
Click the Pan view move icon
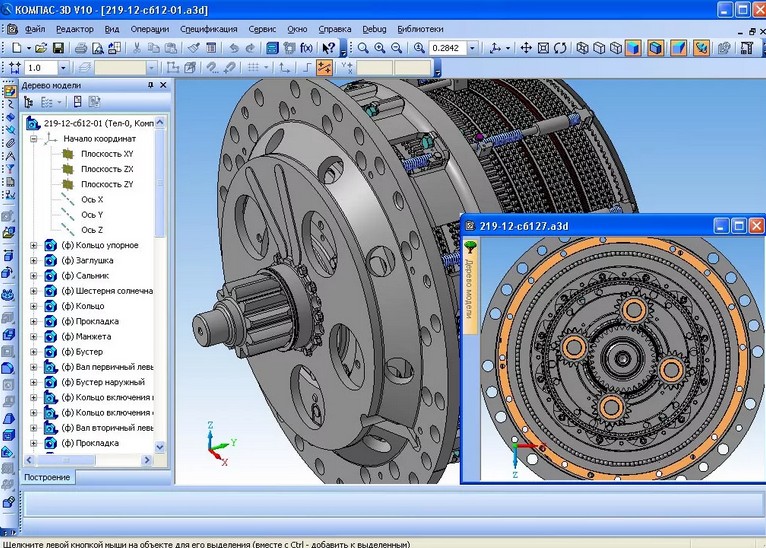coord(527,48)
